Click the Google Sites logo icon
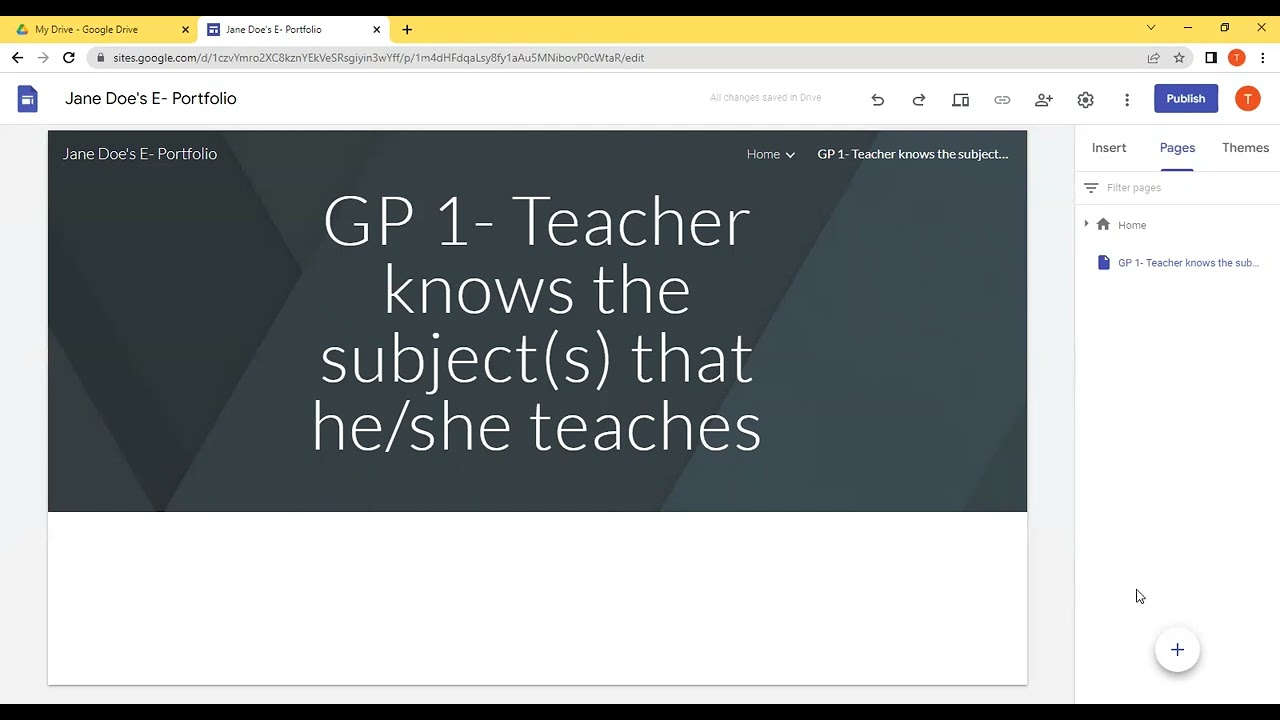The height and width of the screenshot is (720, 1280). [28, 98]
